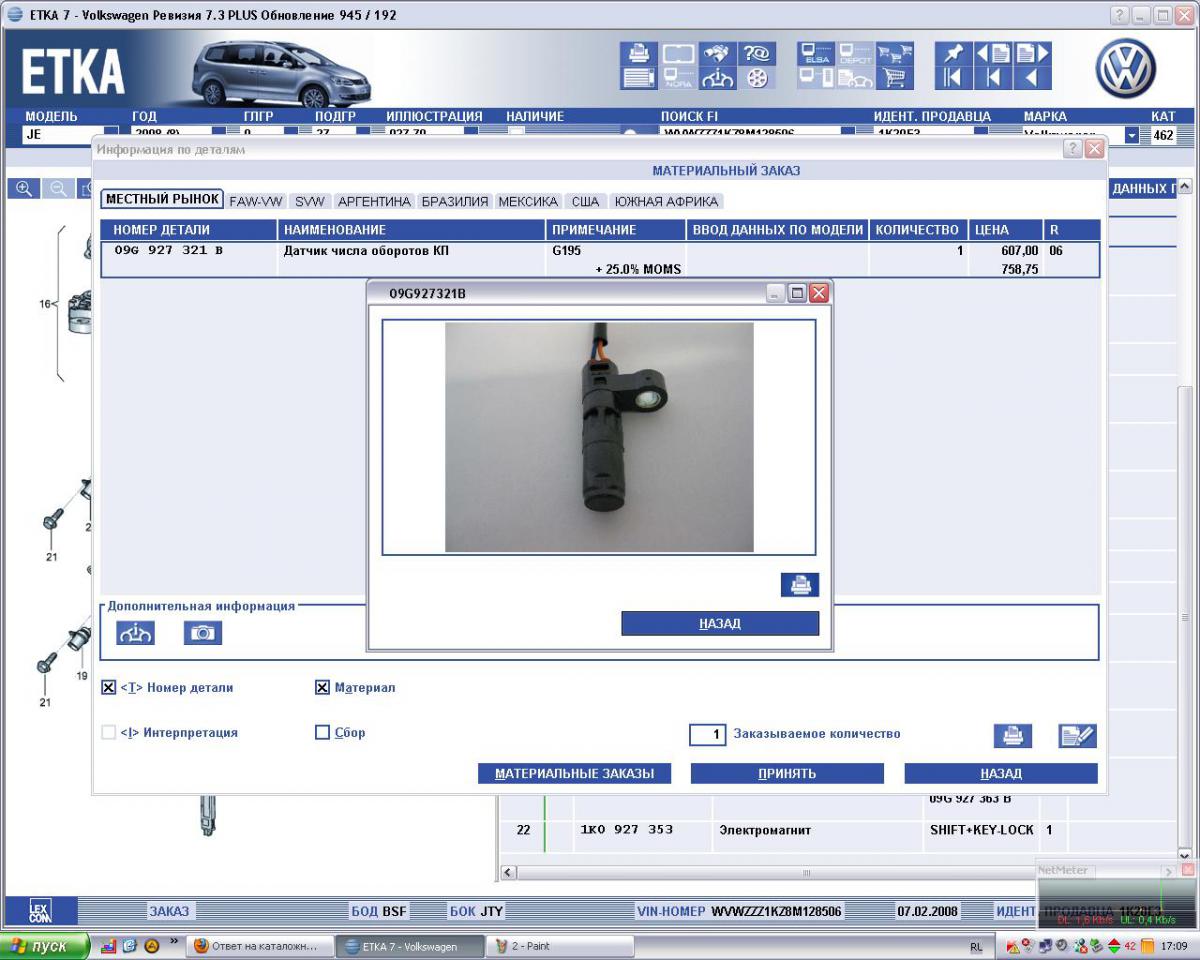Open the camera photo icon under Дополнительная информация

203,632
